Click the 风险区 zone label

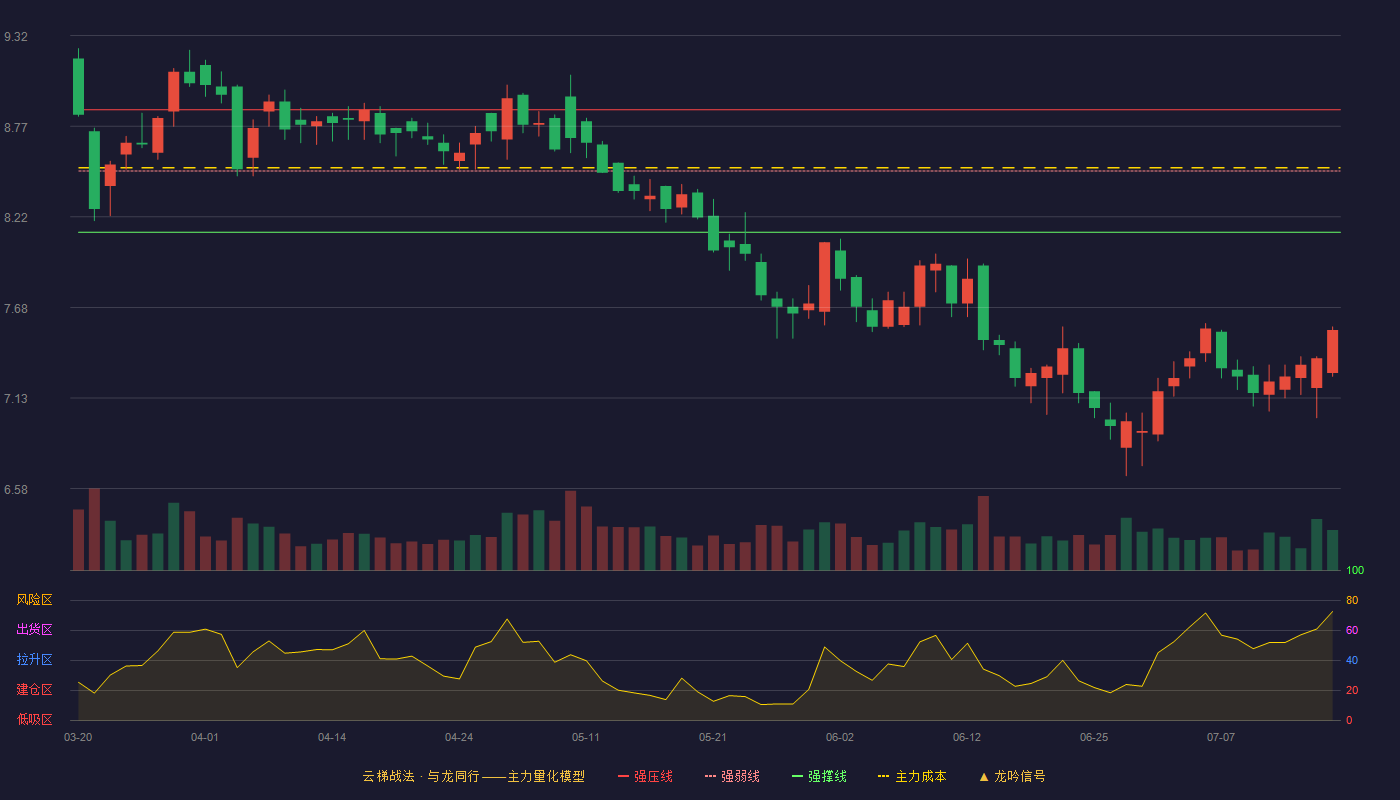tap(34, 600)
